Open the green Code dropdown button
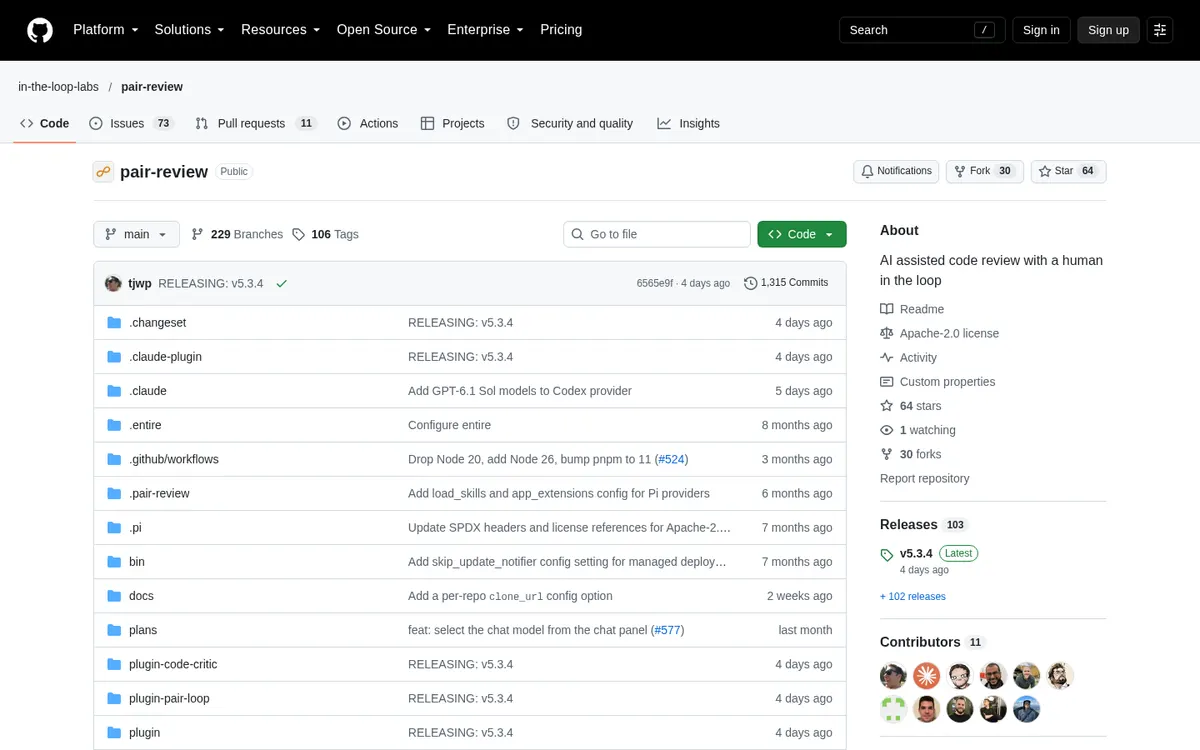This screenshot has width=1200, height=750. tap(802, 234)
